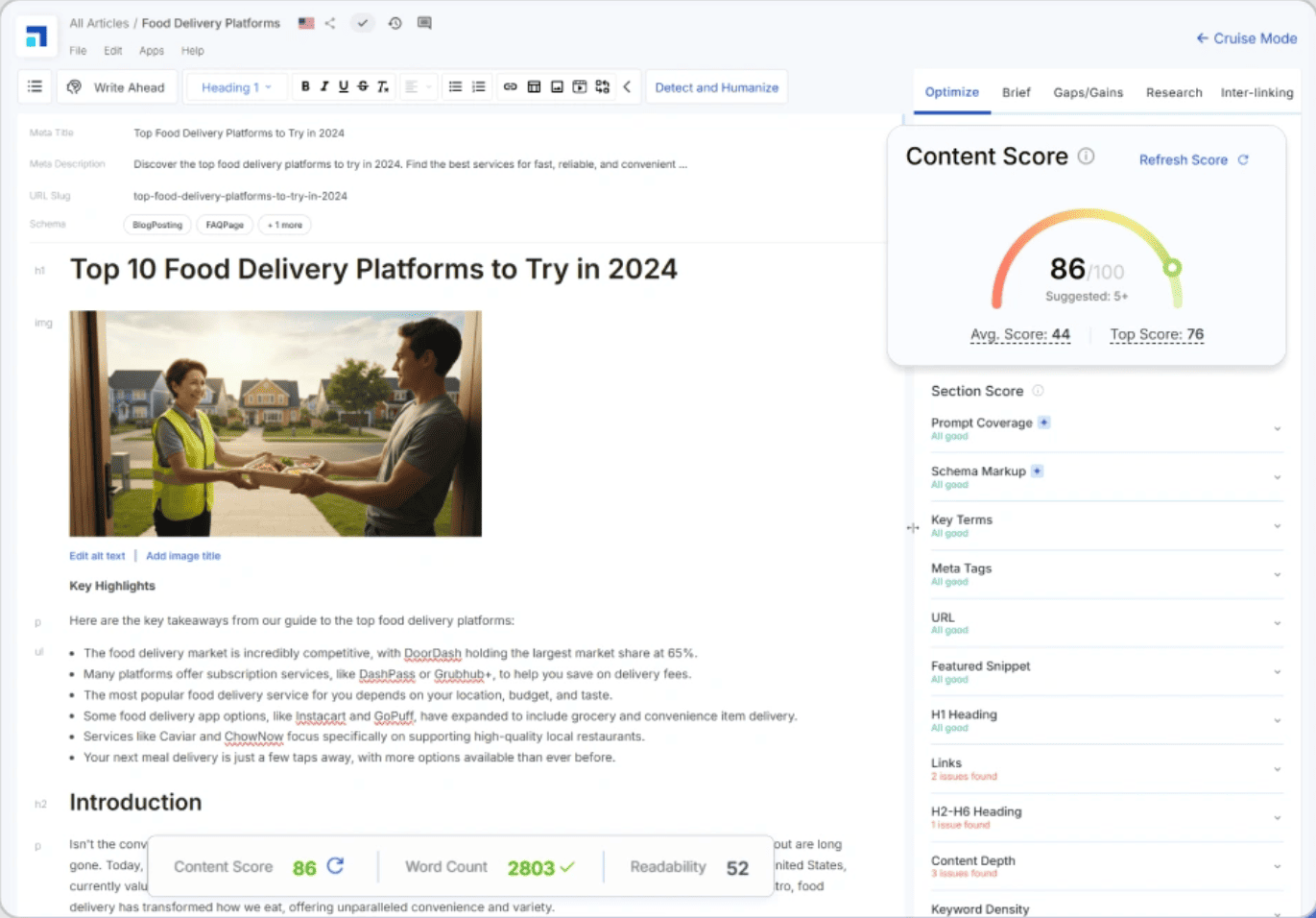Insert an image
The width and height of the screenshot is (1316, 918).
557,87
